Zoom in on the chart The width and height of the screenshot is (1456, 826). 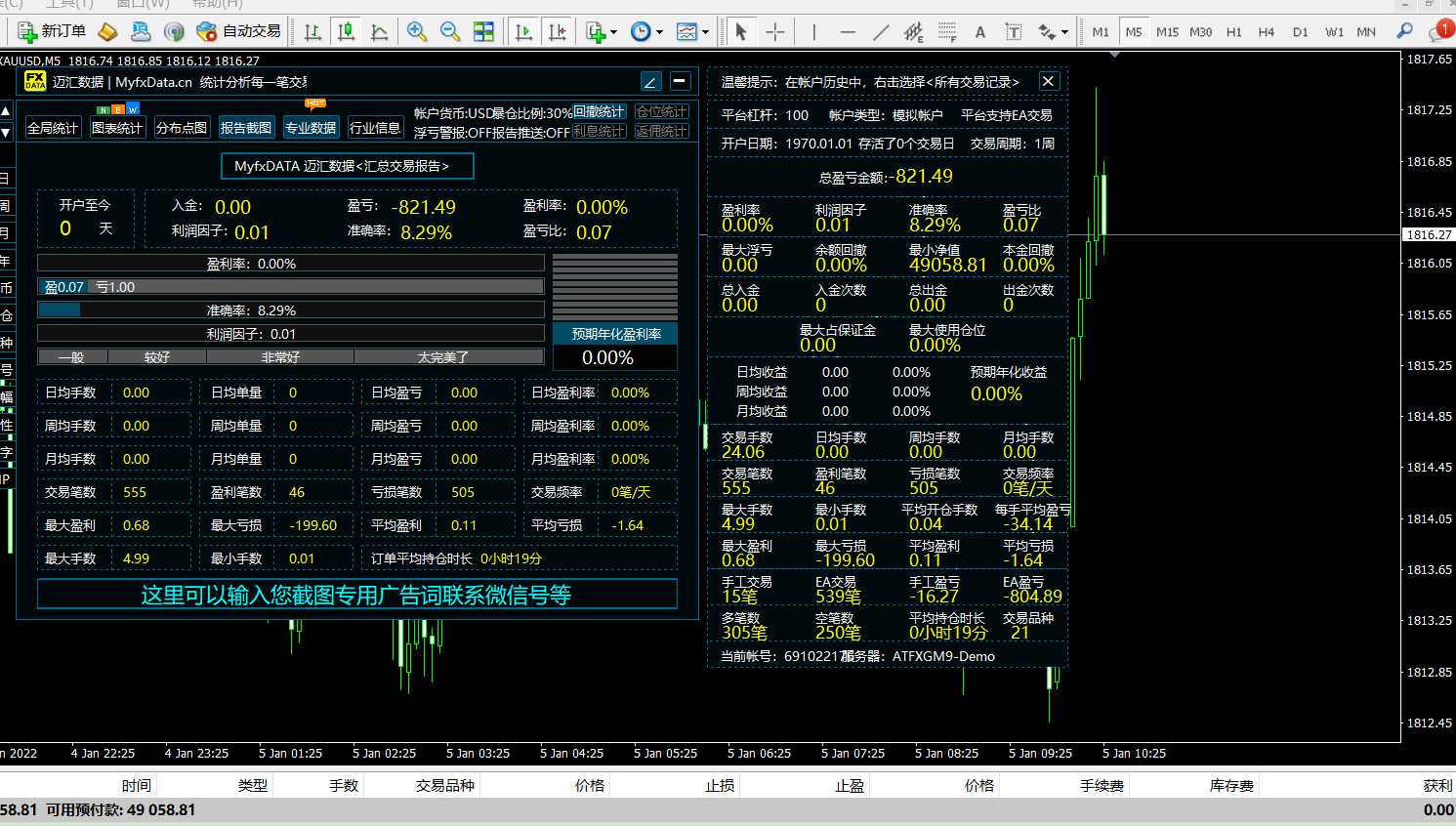tap(417, 32)
